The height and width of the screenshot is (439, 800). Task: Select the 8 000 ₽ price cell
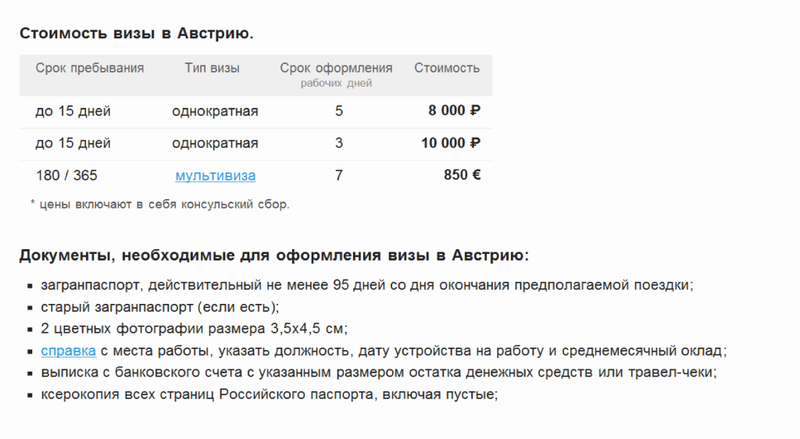click(454, 111)
